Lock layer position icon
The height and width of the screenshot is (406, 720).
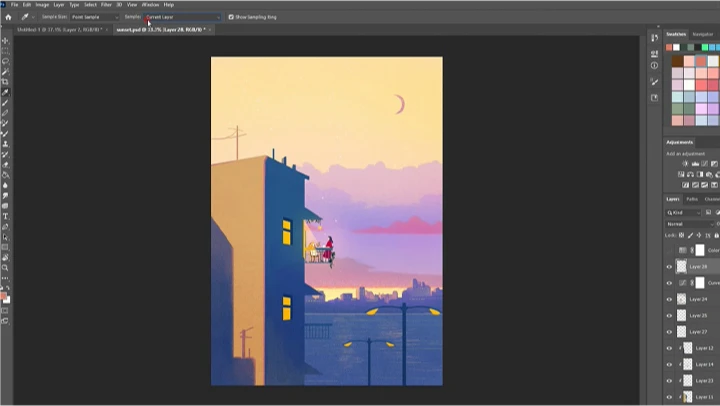699,235
